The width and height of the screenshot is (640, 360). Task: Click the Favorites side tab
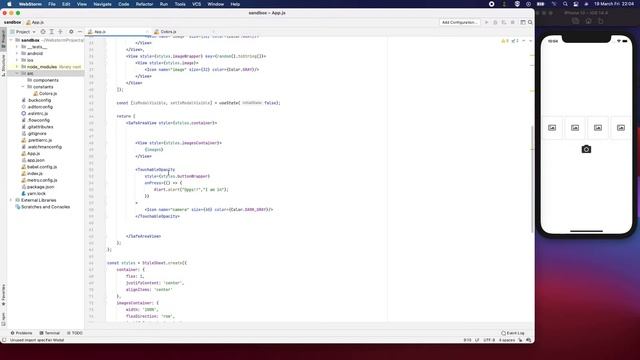coord(4,295)
